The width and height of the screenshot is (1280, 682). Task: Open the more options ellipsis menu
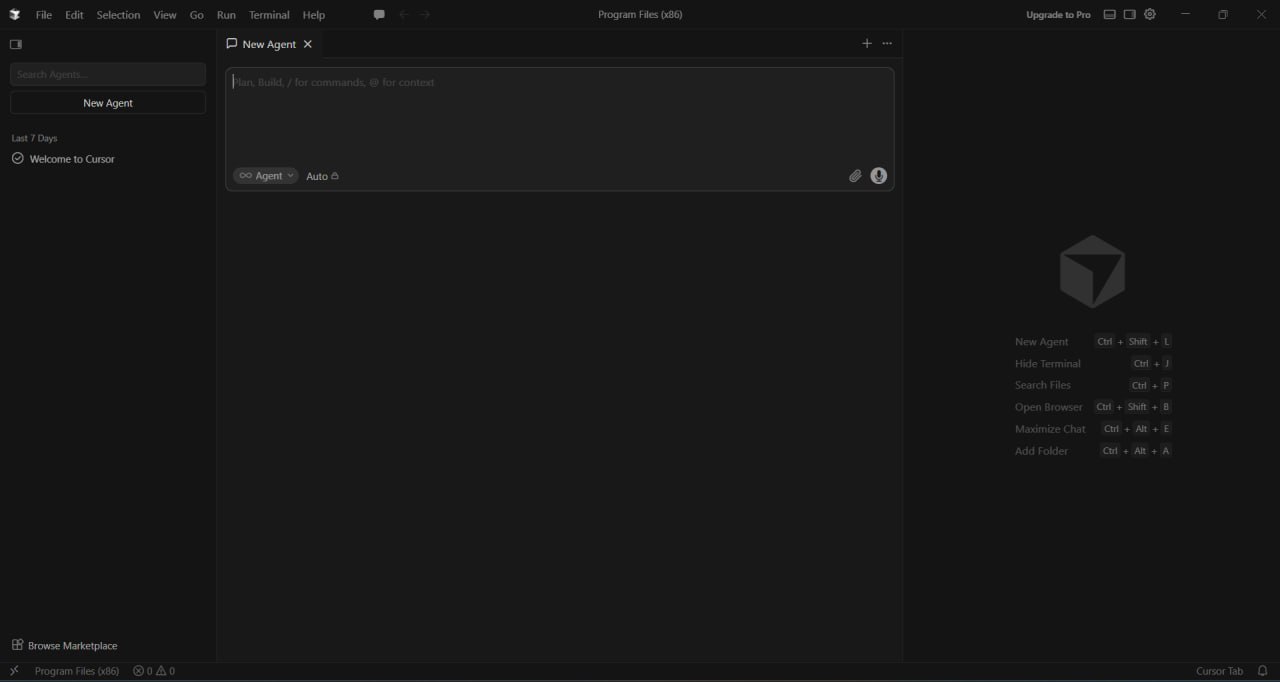coord(887,43)
